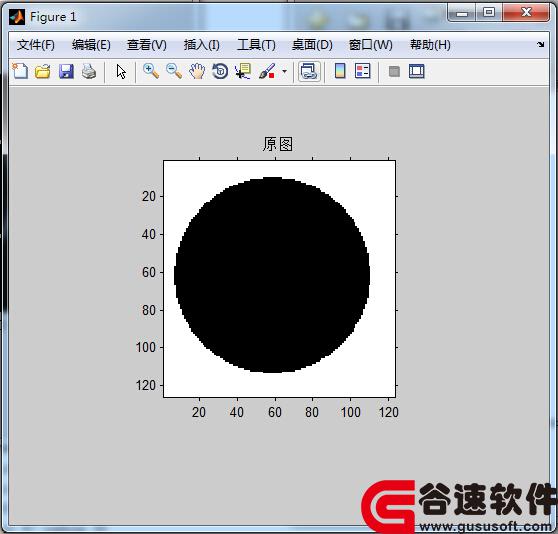Viewport: 558px width, 534px height.
Task: Click the Show Plot Tools button
Action: tap(417, 72)
